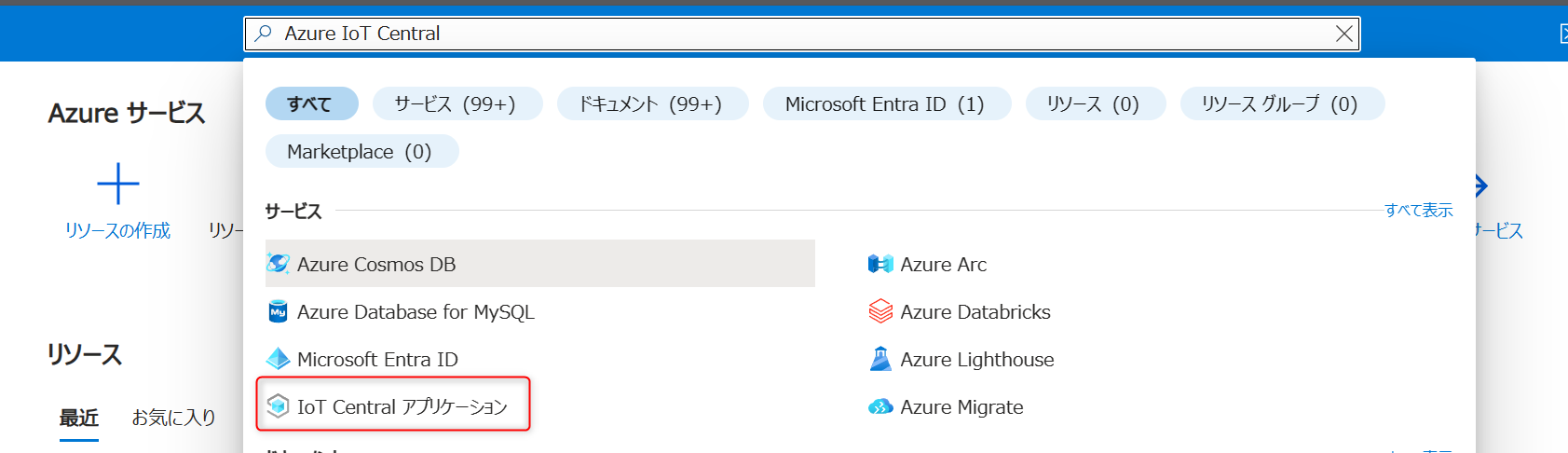Open the IoT Central アプリケーション icon
The width and height of the screenshot is (1568, 453).
tap(278, 406)
